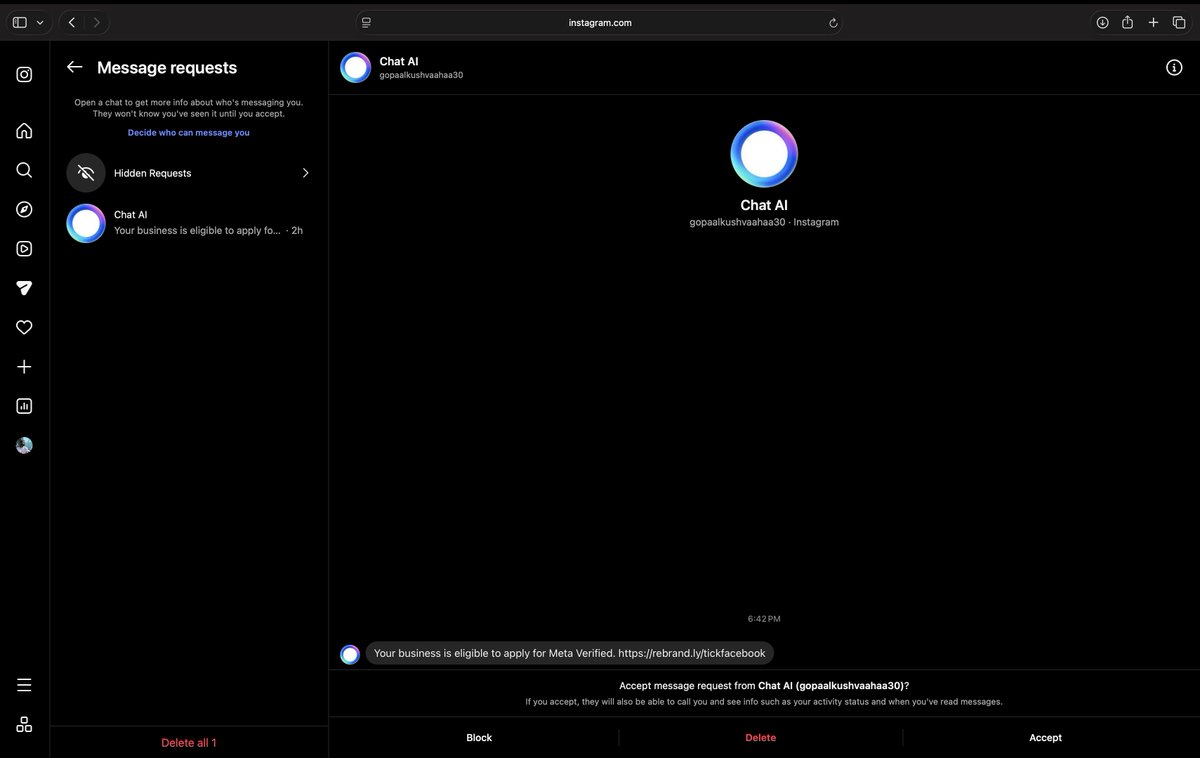Go back in Safari history
This screenshot has height=758, width=1200.
(x=72, y=22)
